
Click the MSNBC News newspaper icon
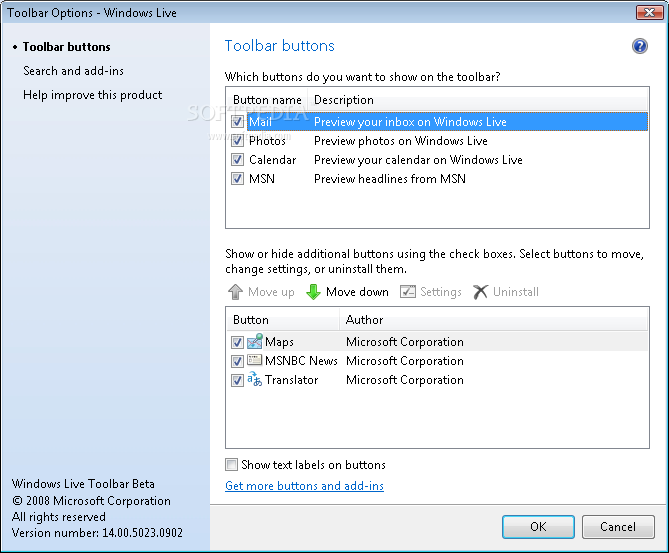(x=255, y=360)
